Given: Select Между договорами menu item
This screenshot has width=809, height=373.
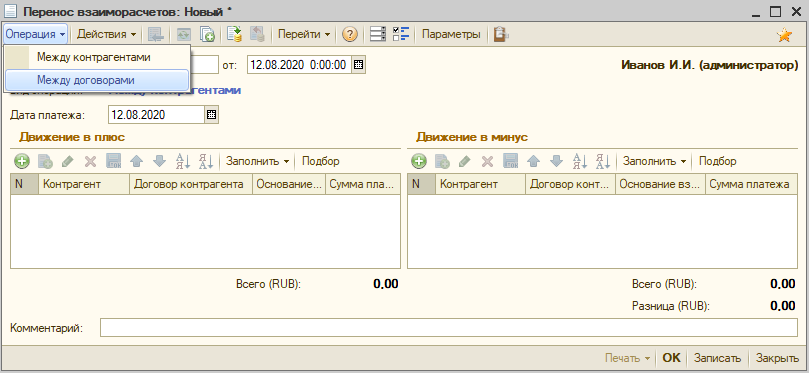Looking at the screenshot, I should tap(96, 80).
